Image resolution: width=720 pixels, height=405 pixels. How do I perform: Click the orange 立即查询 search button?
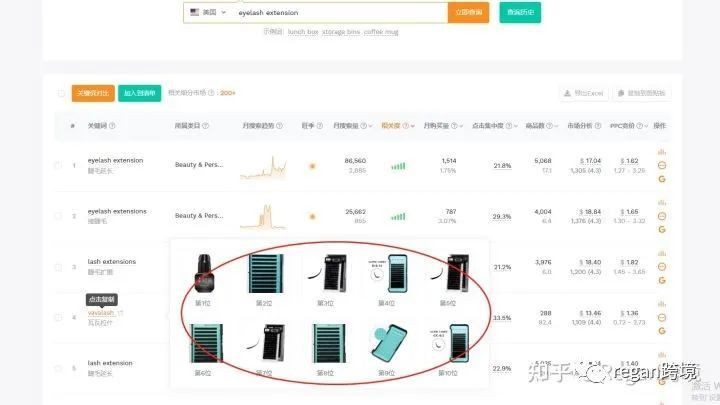[468, 12]
